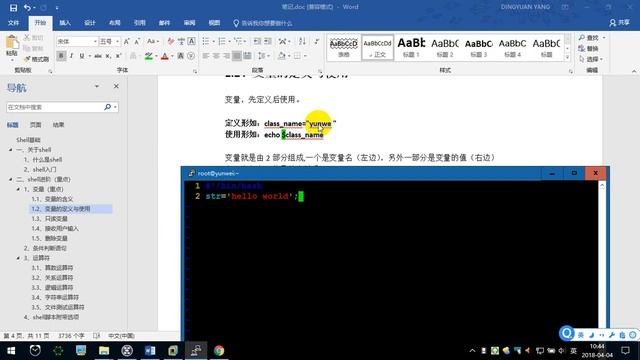The image size is (640, 360).
Task: Toggle Bold formatting
Action: point(61,56)
